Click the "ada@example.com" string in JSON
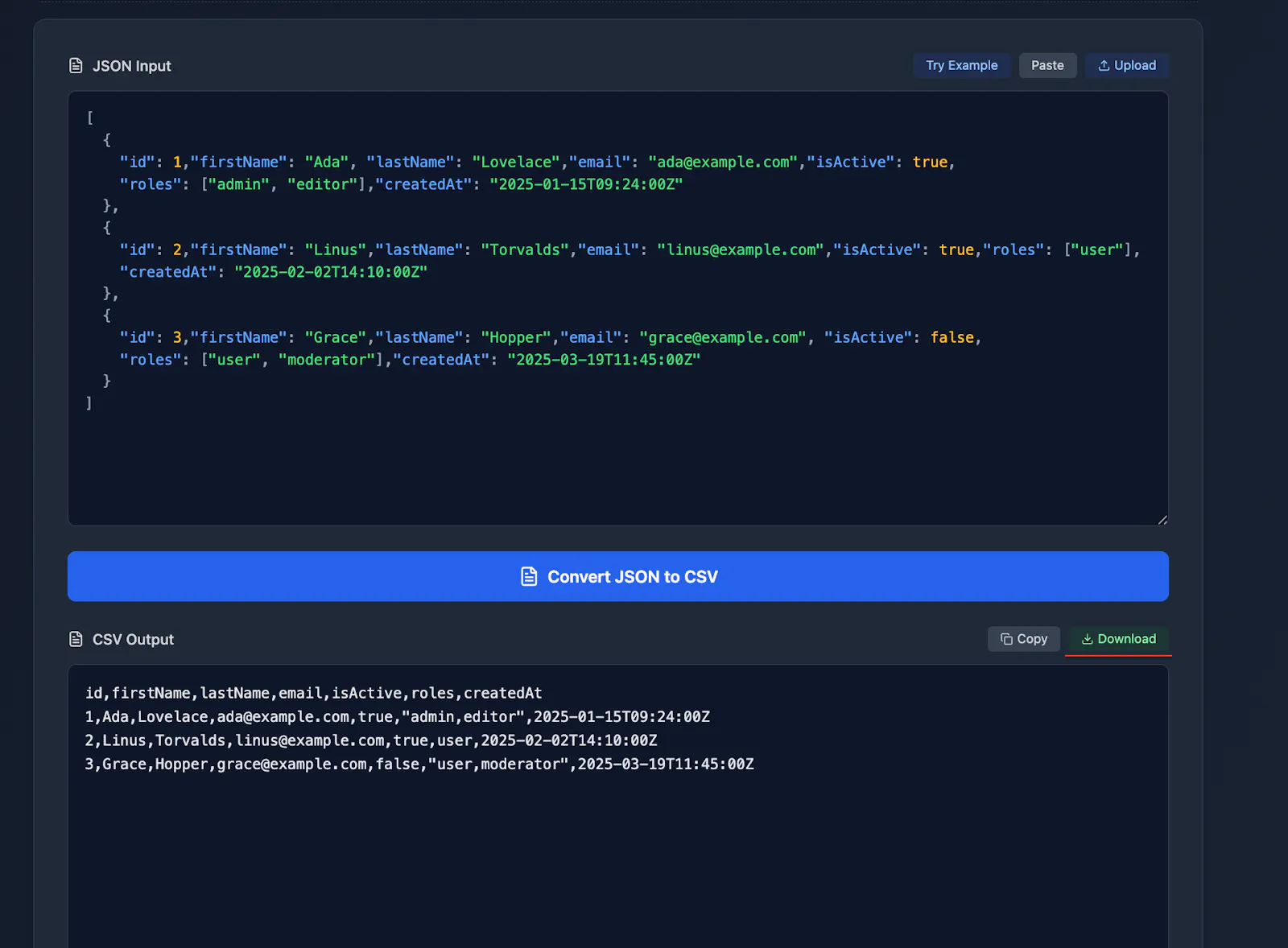1288x948 pixels. (x=723, y=162)
